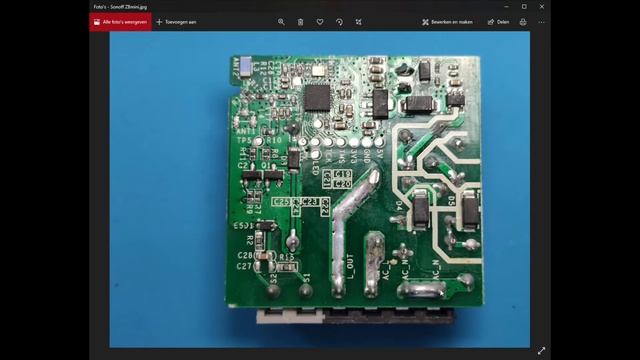Print the photo with printer icon
Screen dimensions: 640x360
(523, 22)
